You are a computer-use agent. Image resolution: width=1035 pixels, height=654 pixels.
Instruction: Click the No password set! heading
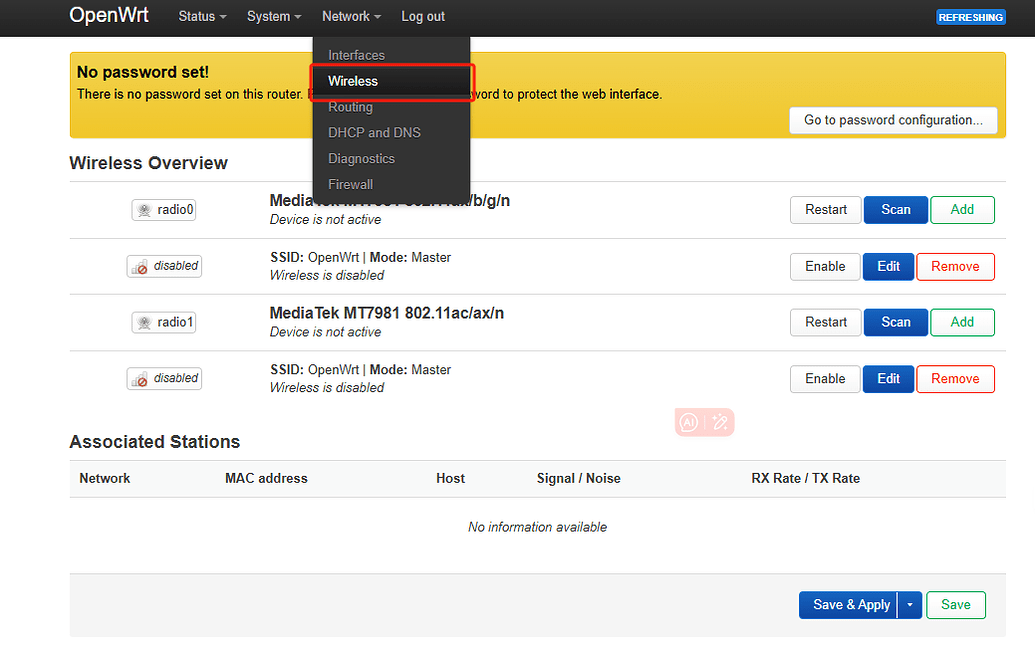click(x=143, y=72)
